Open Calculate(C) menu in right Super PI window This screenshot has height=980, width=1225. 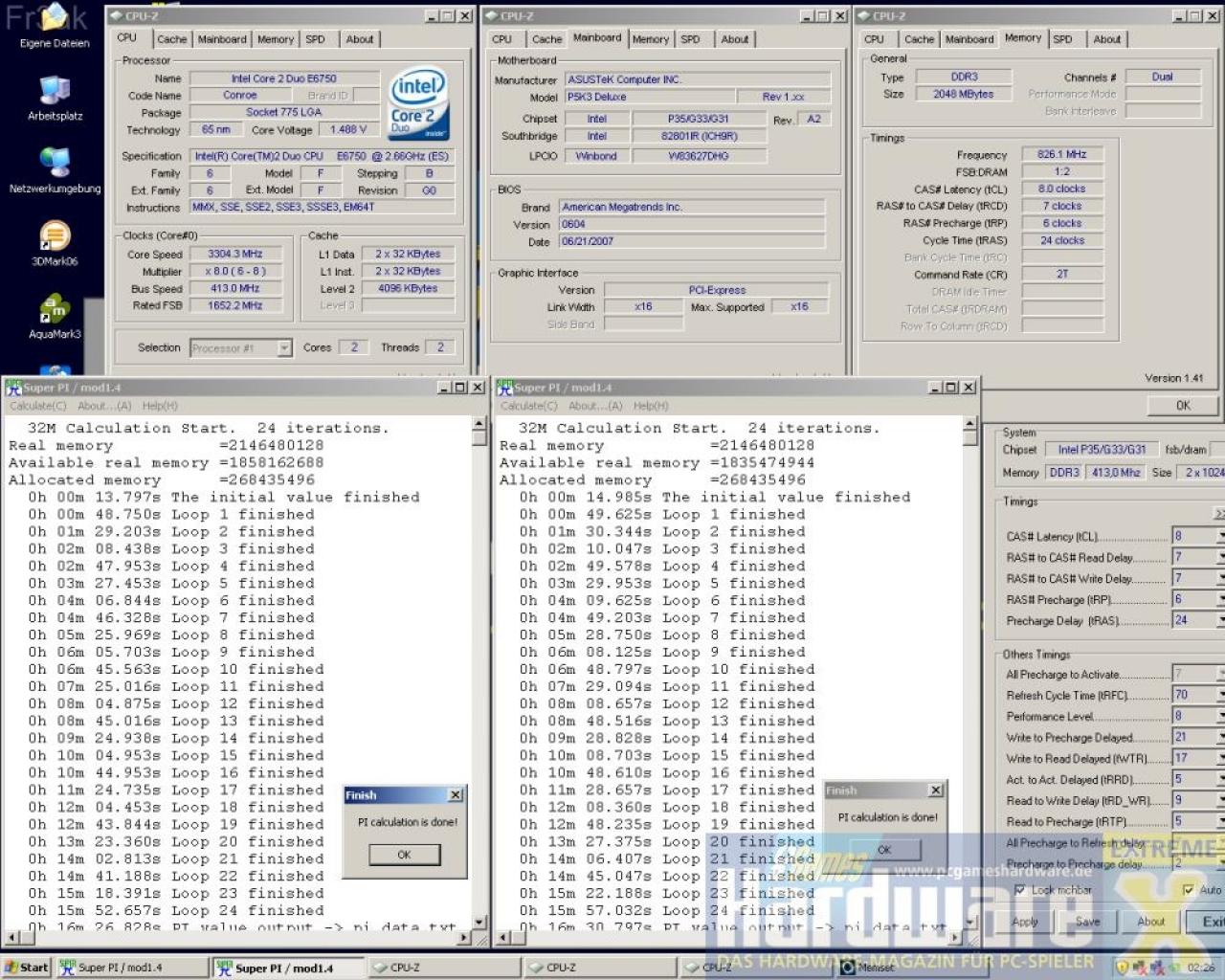tap(529, 406)
